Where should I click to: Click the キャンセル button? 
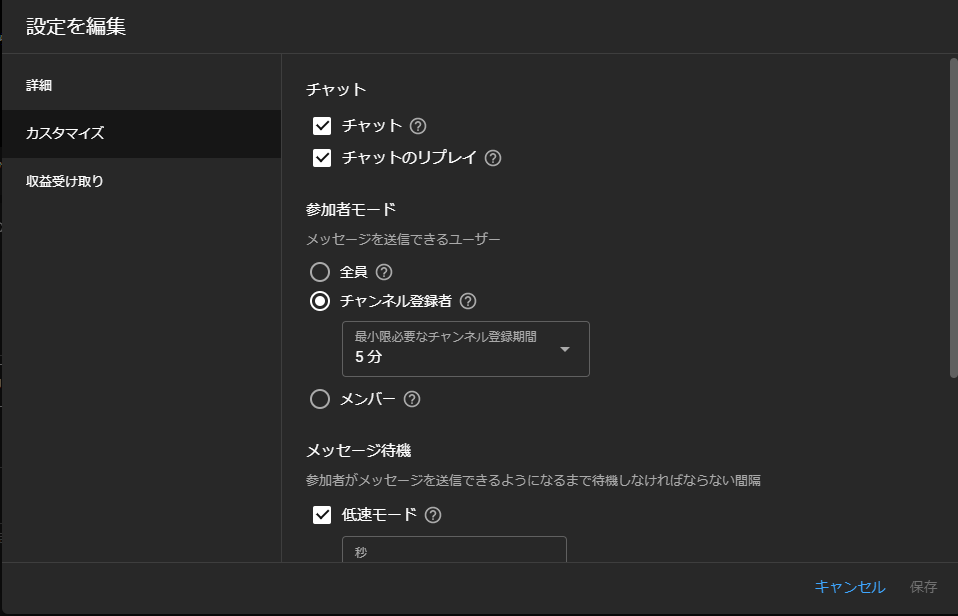click(x=850, y=587)
